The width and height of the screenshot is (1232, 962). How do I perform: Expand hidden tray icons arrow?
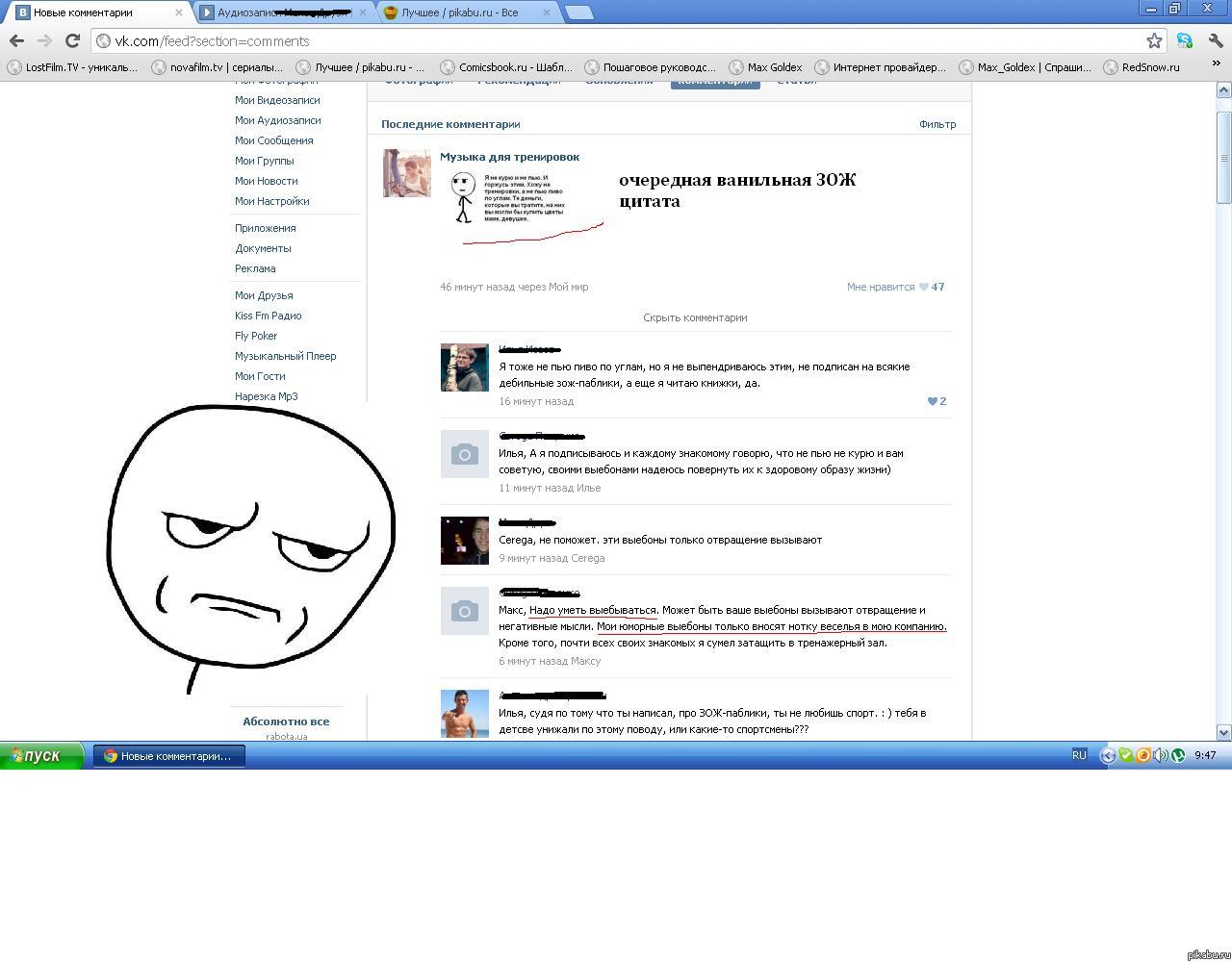pyautogui.click(x=1108, y=755)
